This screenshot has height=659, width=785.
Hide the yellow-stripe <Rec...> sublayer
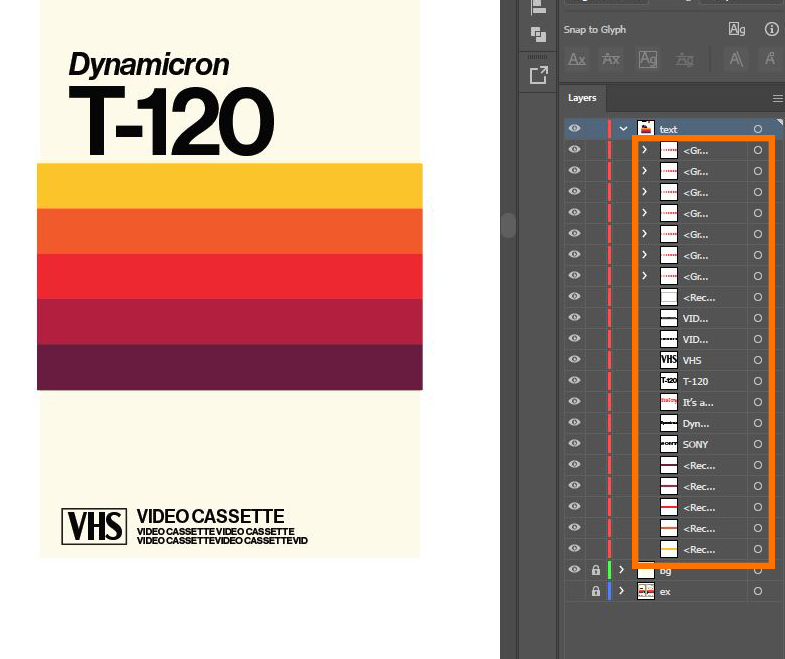[575, 548]
